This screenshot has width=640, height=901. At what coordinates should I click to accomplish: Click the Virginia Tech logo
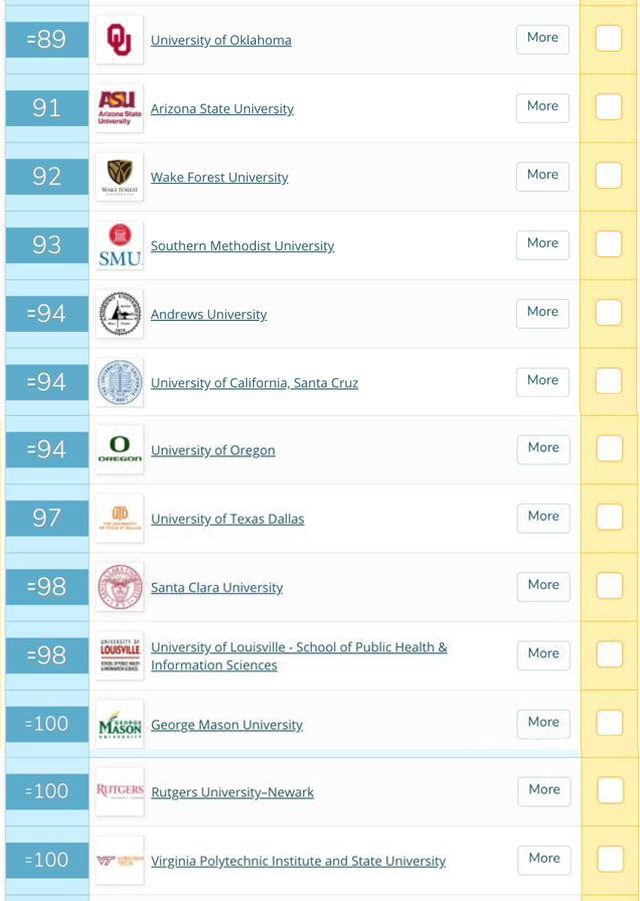(x=119, y=860)
